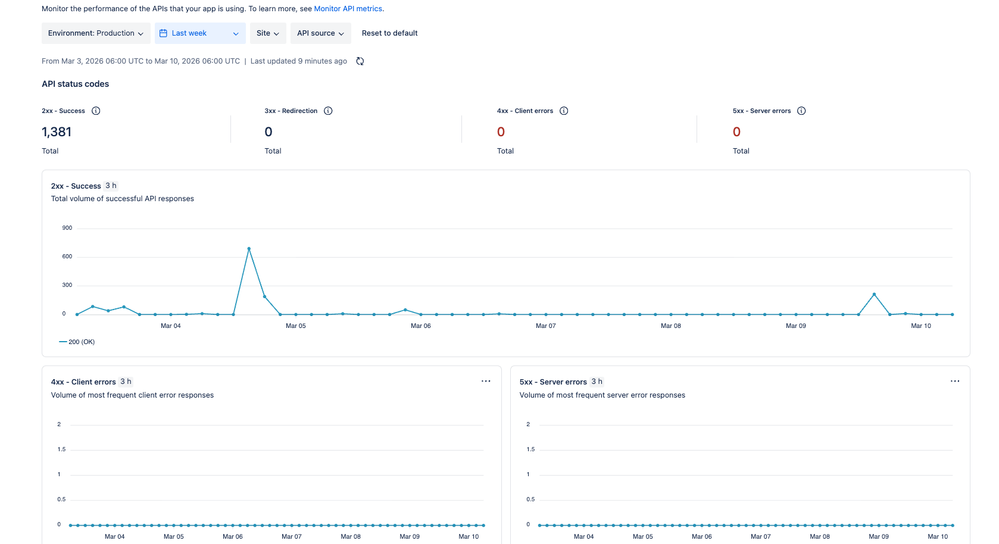Click the 3 h badge on 2xx Success chart
Viewport: 999px width, 544px height.
pyautogui.click(x=111, y=186)
